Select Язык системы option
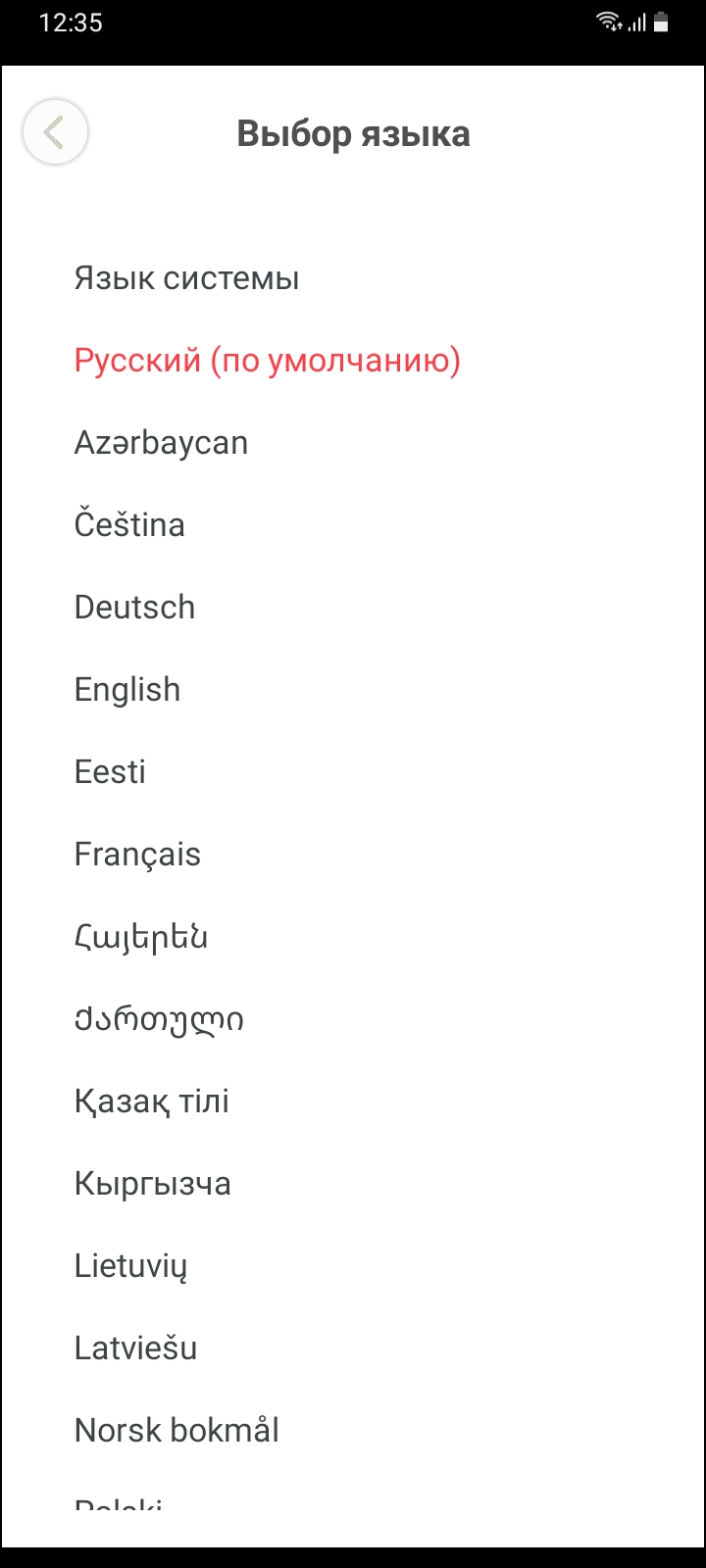Screen dimensions: 706x1568 click(x=186, y=278)
